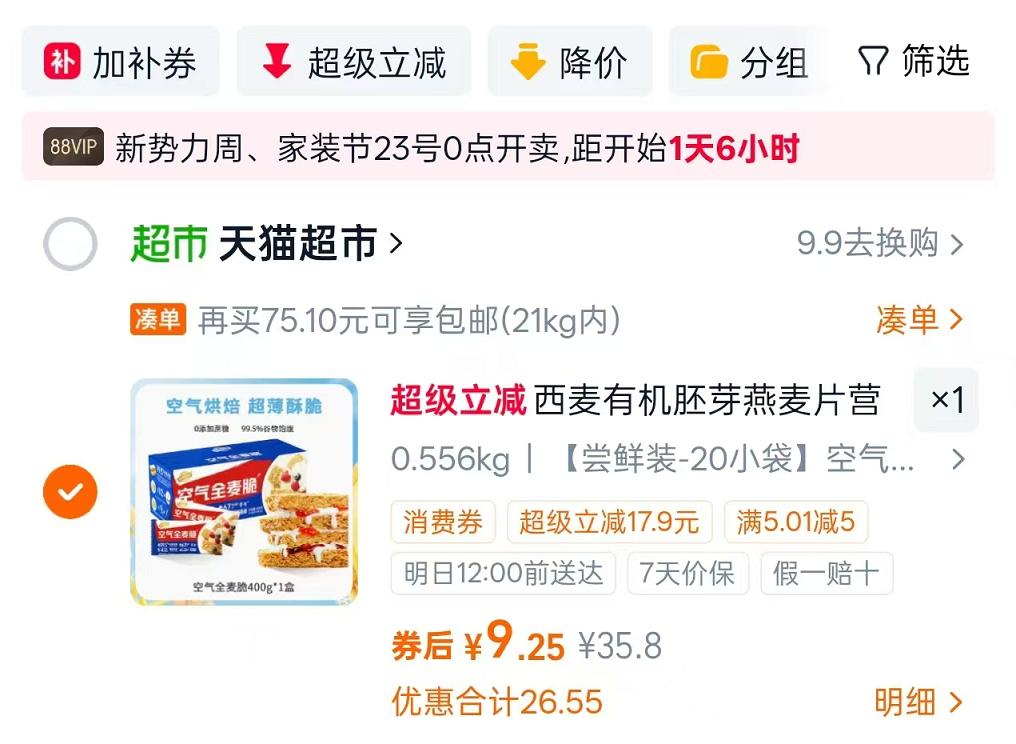The height and width of the screenshot is (744, 1016).
Task: Open the 空气全麦脆 product thumbnail
Action: click(244, 492)
